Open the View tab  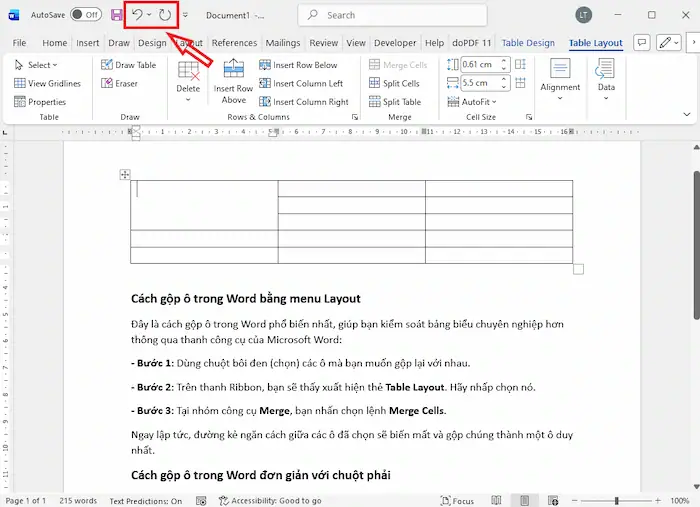(x=356, y=43)
